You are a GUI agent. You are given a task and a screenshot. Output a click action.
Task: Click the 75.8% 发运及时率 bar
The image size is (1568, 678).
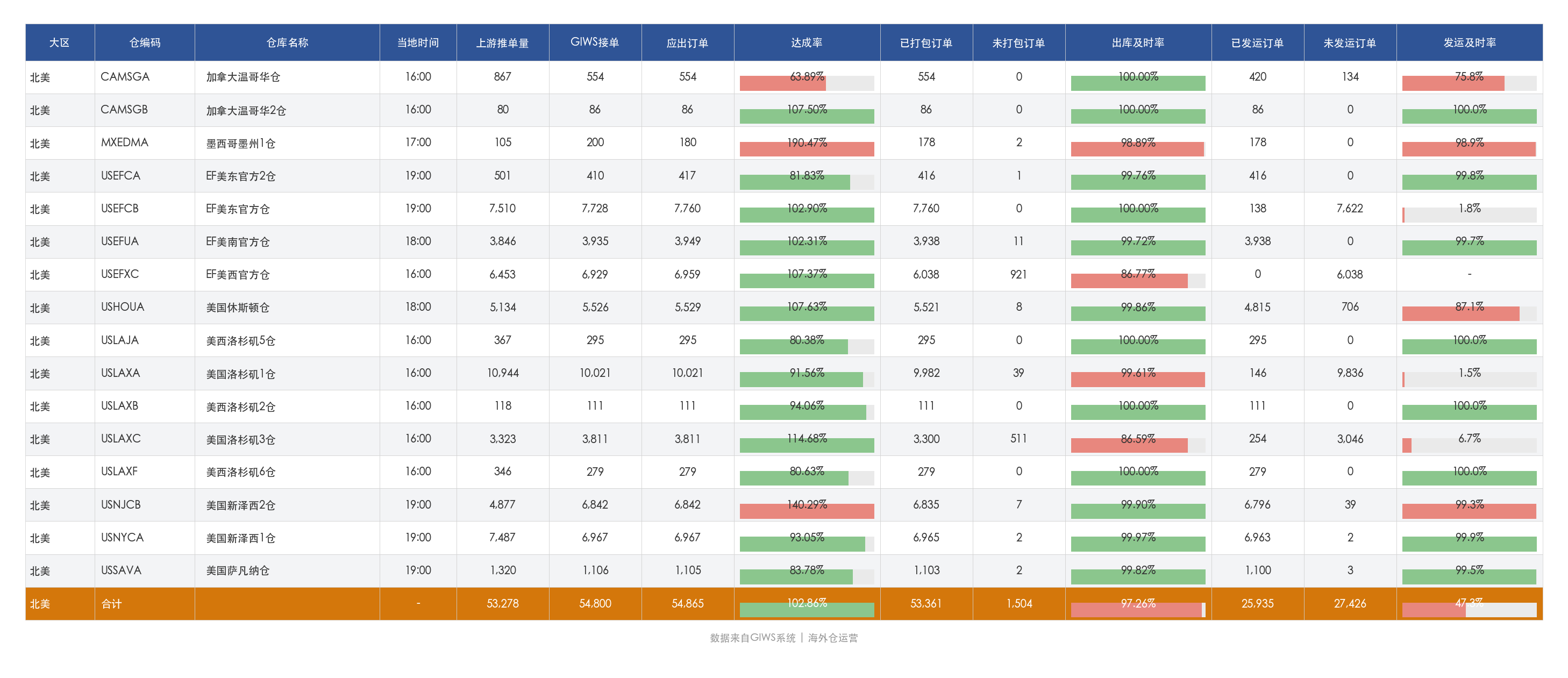pyautogui.click(x=1470, y=83)
